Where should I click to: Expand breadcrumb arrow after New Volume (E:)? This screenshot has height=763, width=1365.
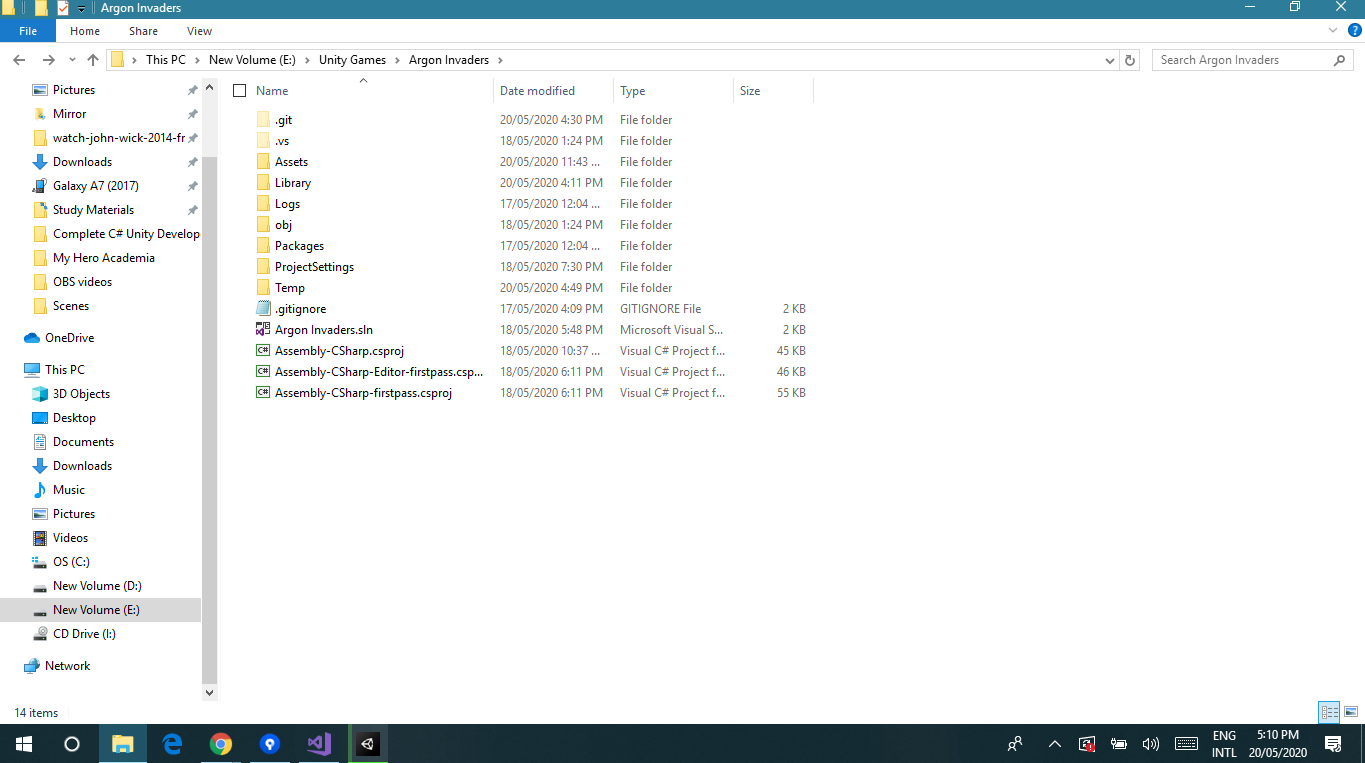pos(307,60)
